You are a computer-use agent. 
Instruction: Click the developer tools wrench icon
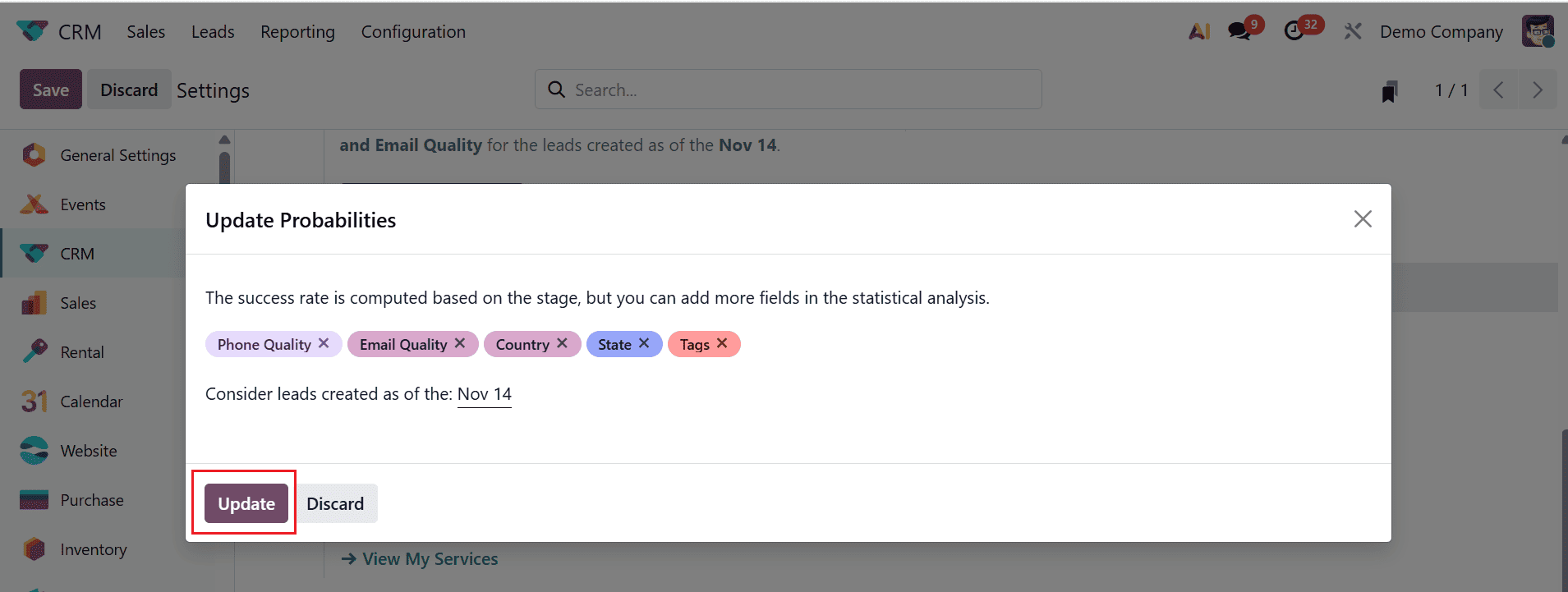[x=1352, y=30]
